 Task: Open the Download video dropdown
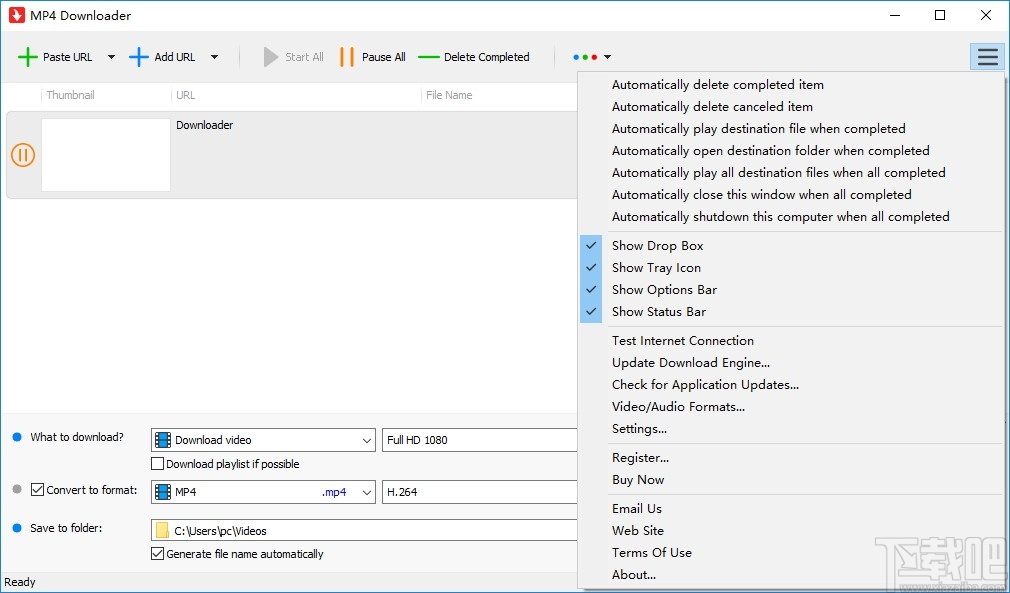(366, 440)
